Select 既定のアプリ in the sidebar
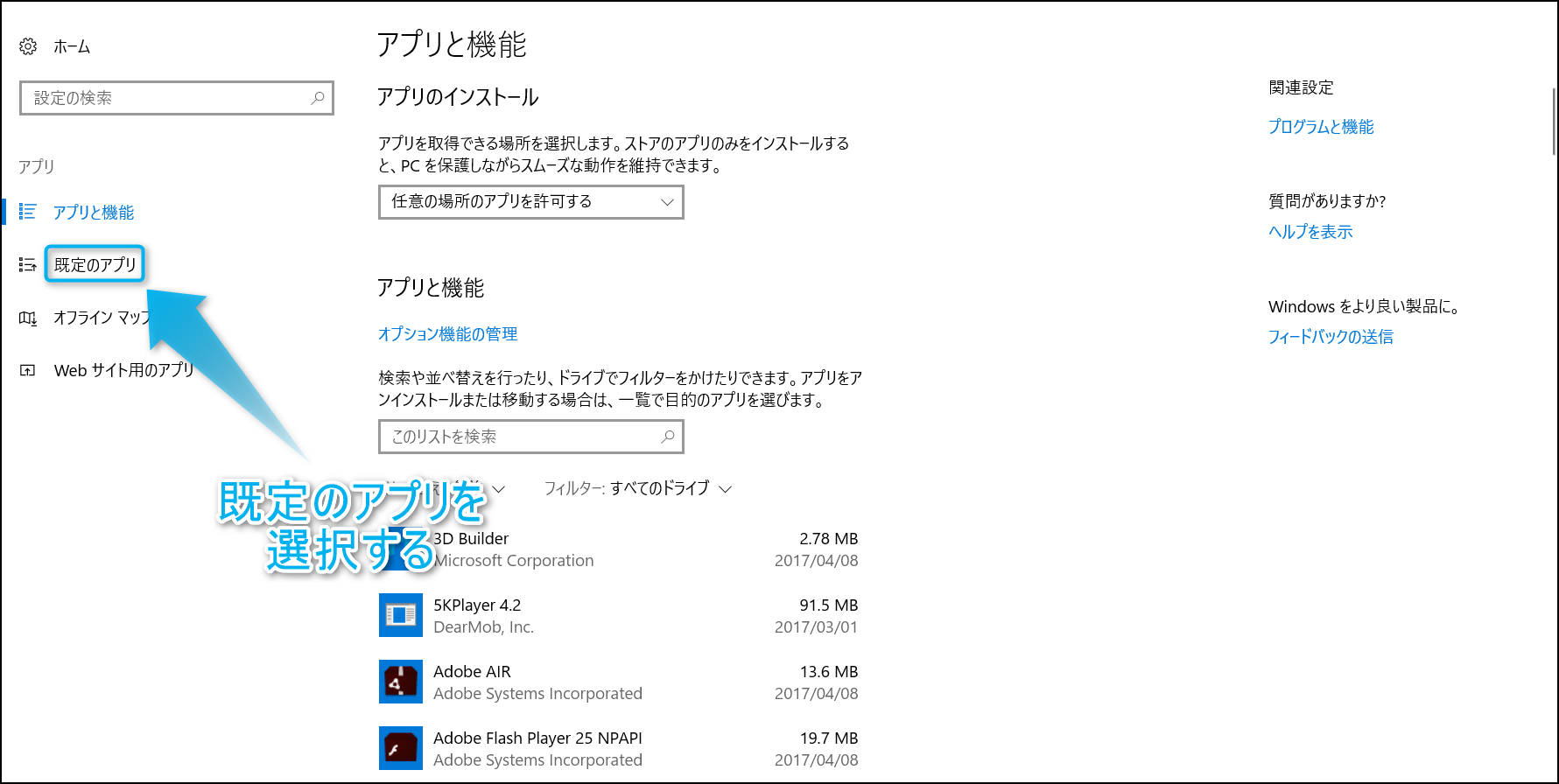Viewport: 1559px width, 784px height. pyautogui.click(x=95, y=264)
